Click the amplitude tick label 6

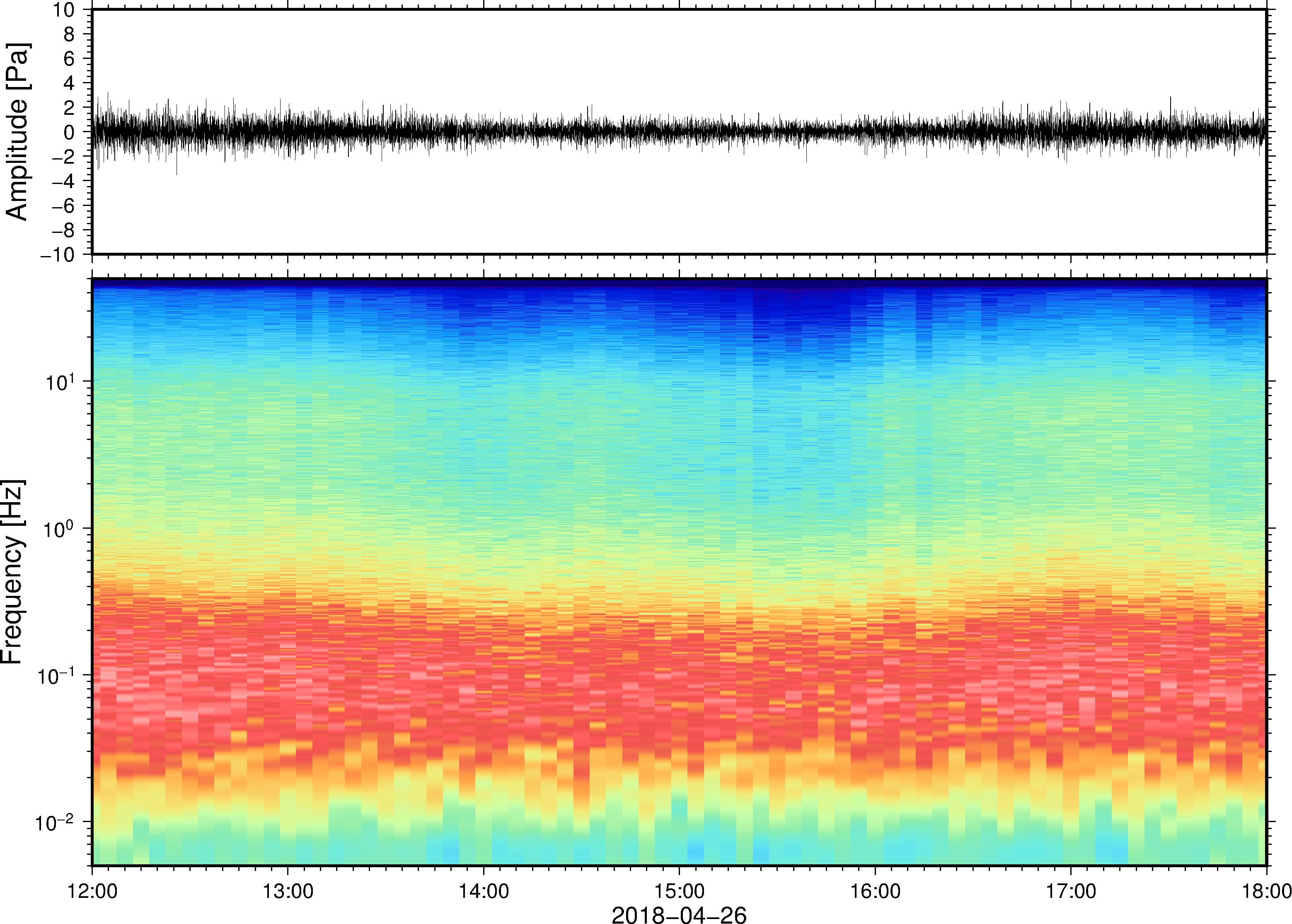tap(70, 58)
